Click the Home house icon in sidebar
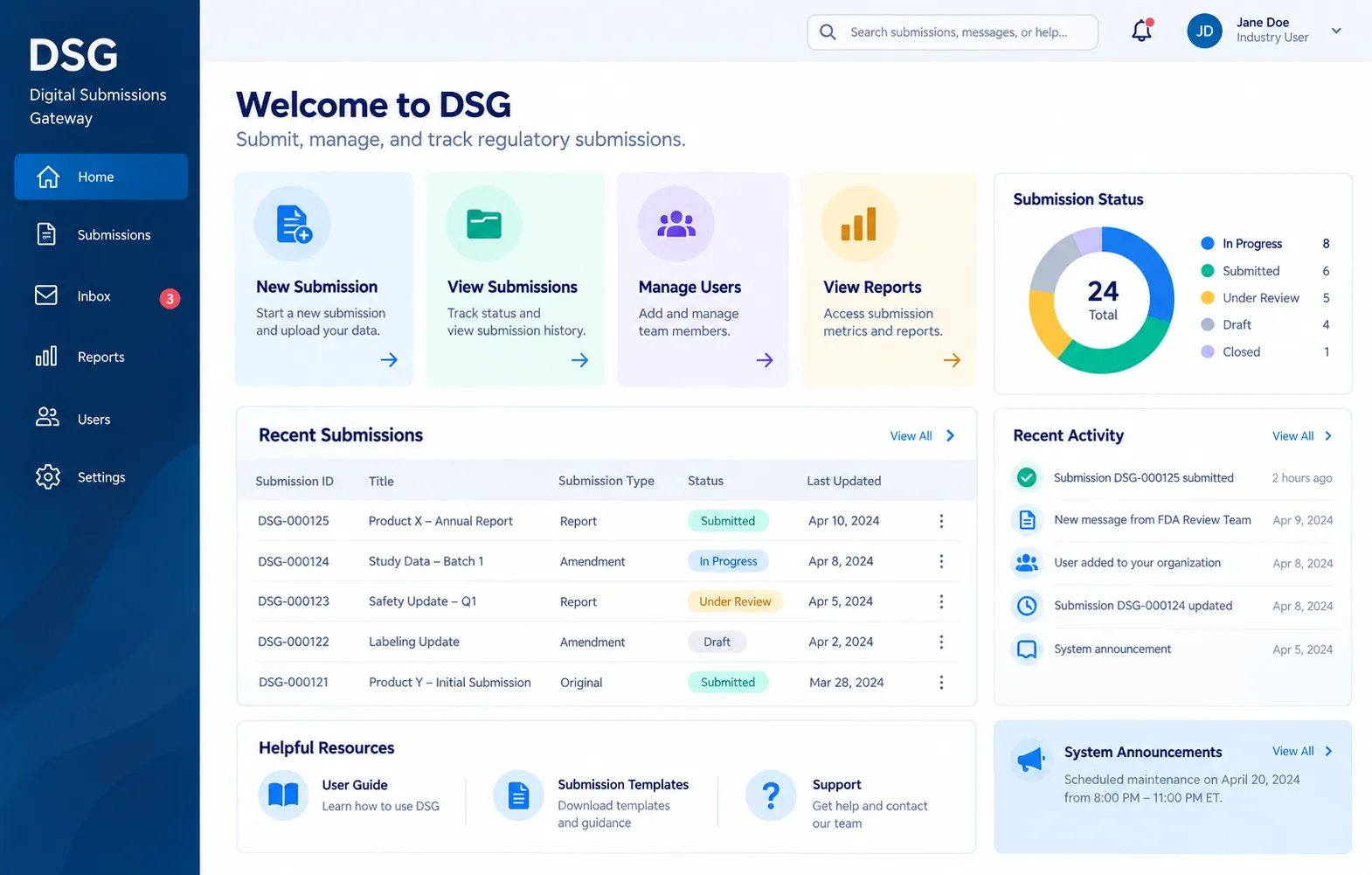The height and width of the screenshot is (875, 1372). tap(48, 177)
